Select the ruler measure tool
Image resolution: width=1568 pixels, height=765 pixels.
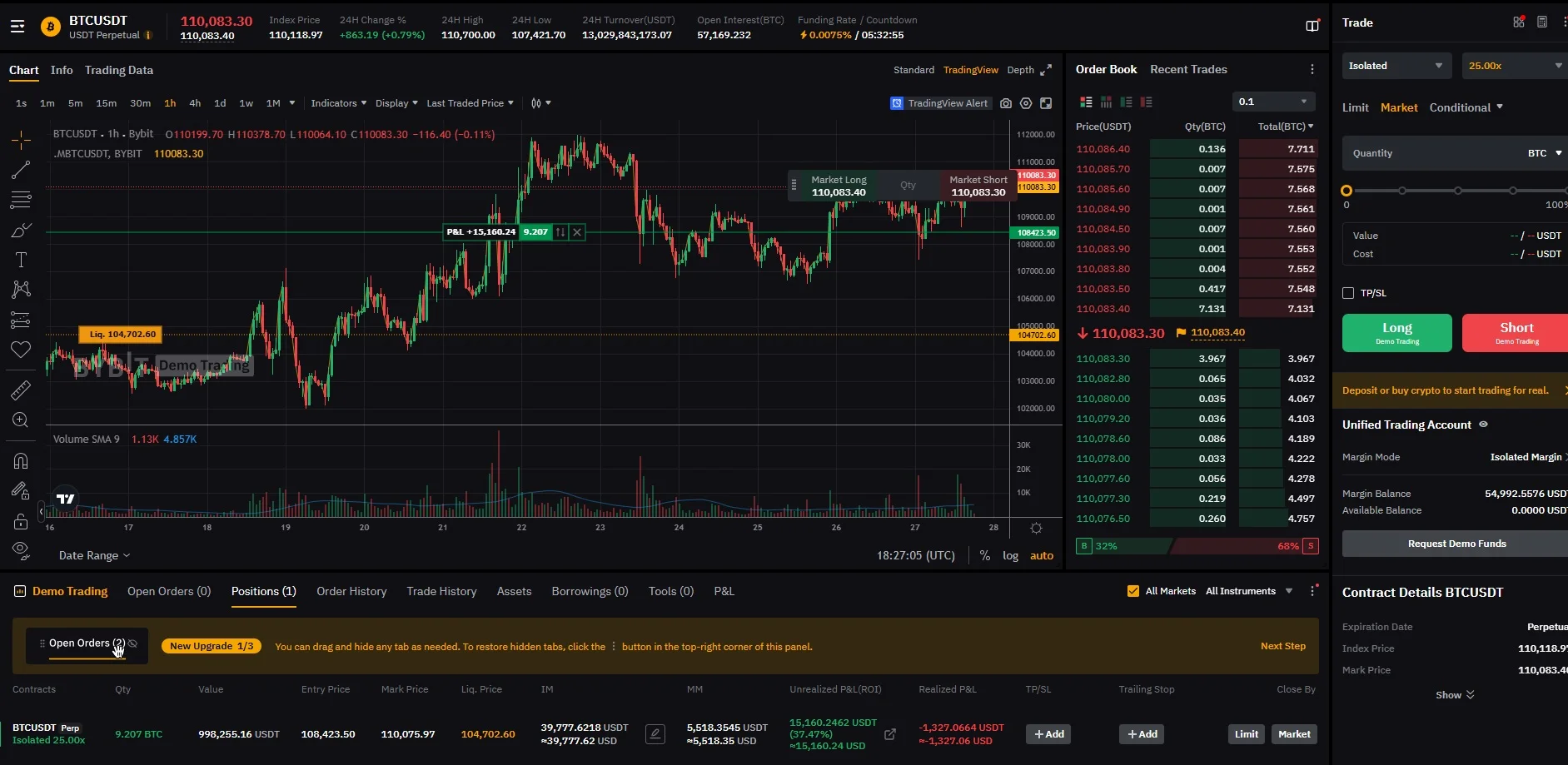pyautogui.click(x=21, y=390)
